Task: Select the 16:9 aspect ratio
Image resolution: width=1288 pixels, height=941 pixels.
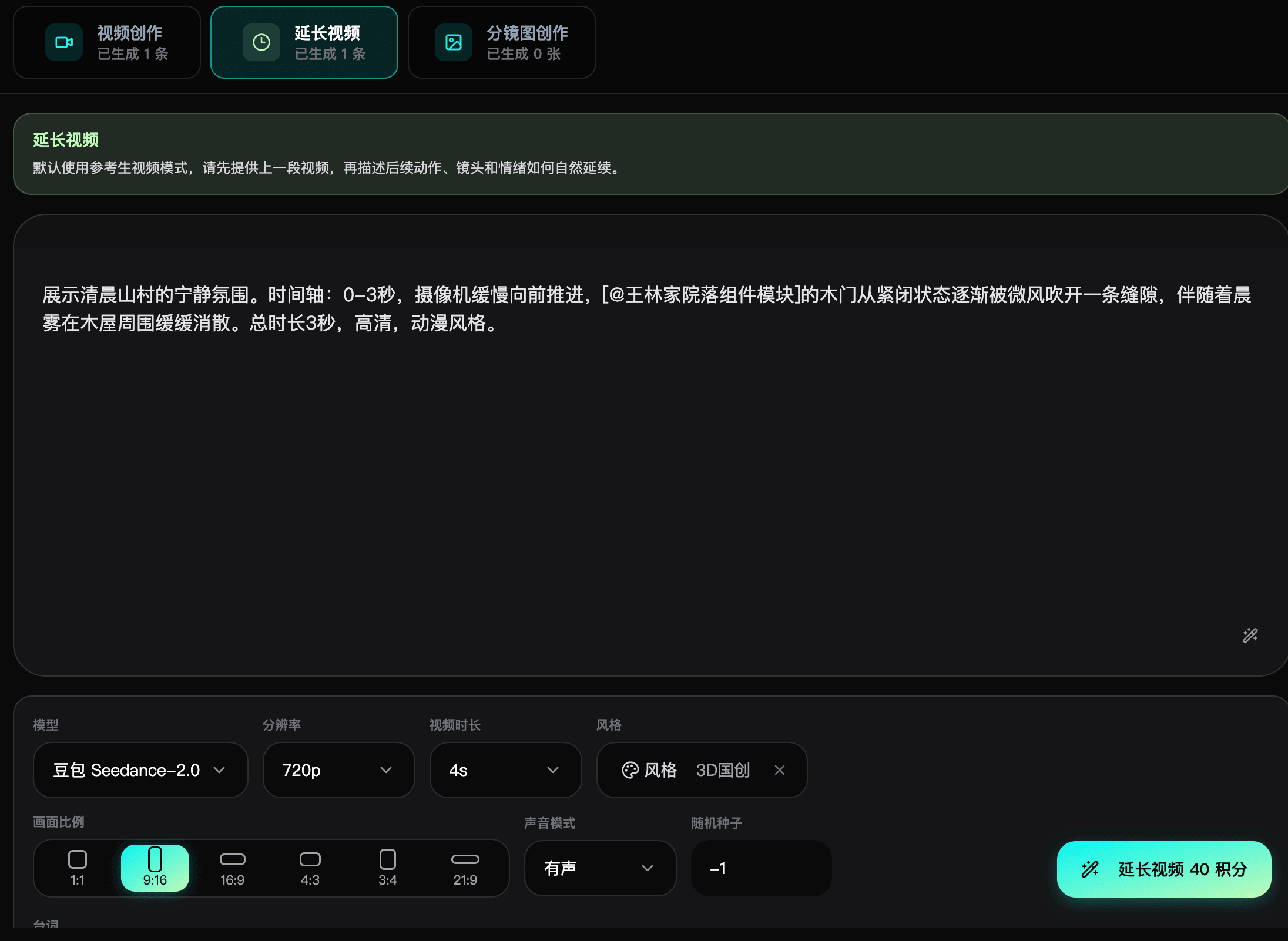Action: click(233, 868)
